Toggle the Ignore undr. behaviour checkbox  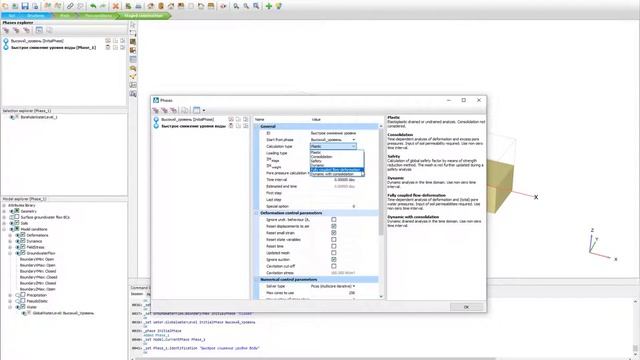(333, 220)
